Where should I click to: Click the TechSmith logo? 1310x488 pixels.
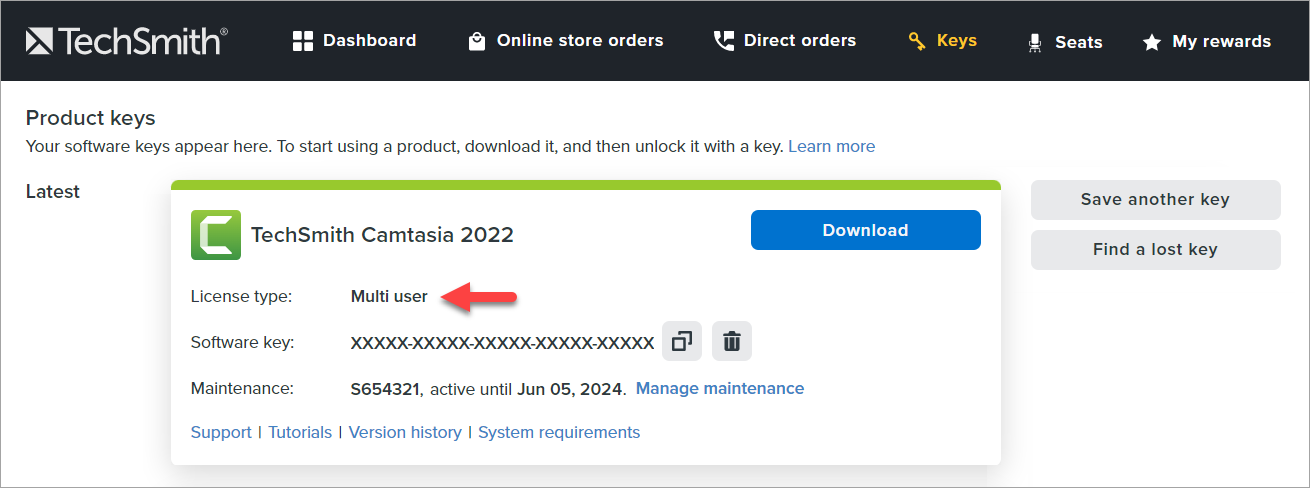[x=127, y=41]
